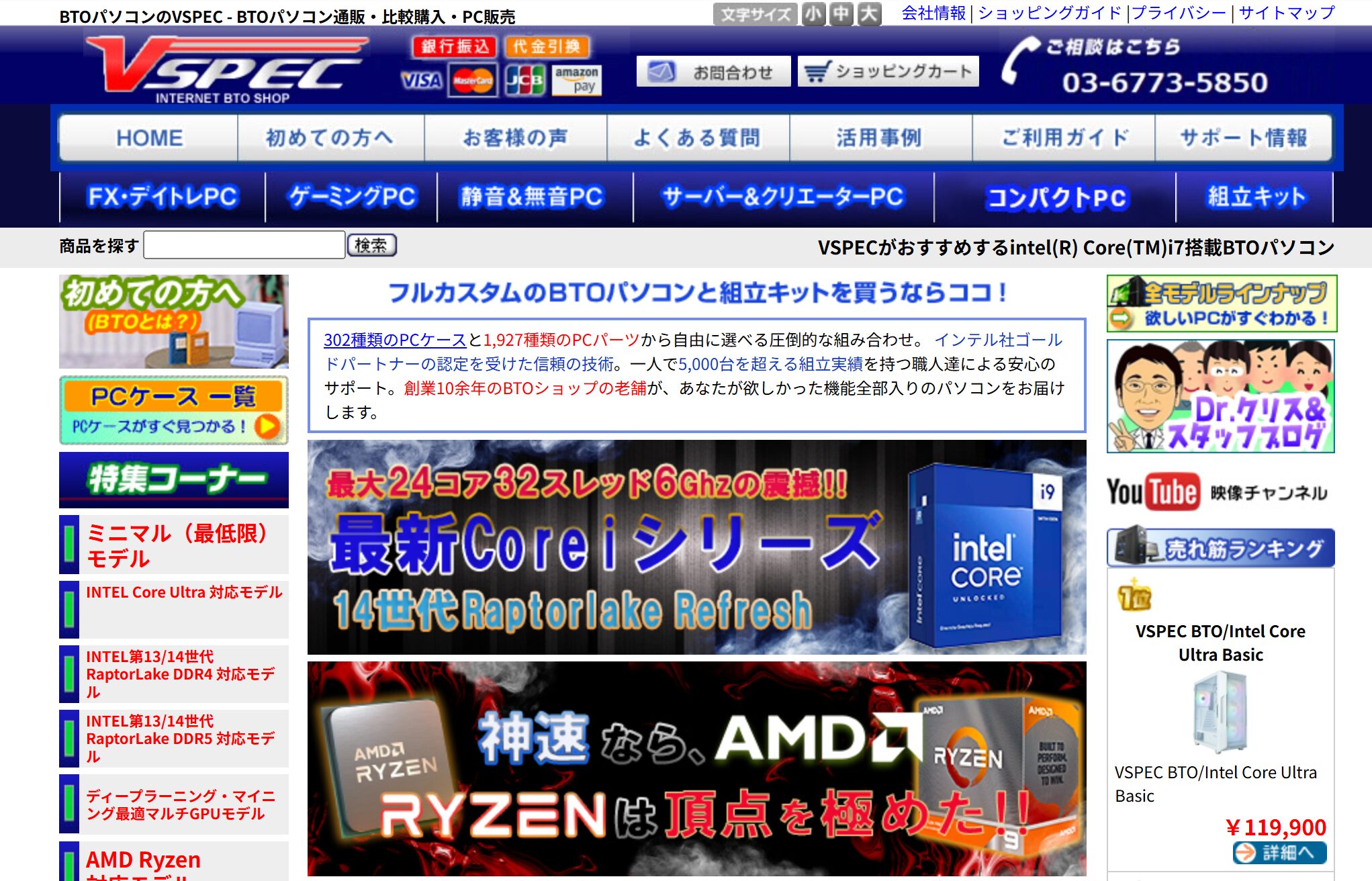Open RaptorLake DDR4 対応モデル link

(180, 674)
